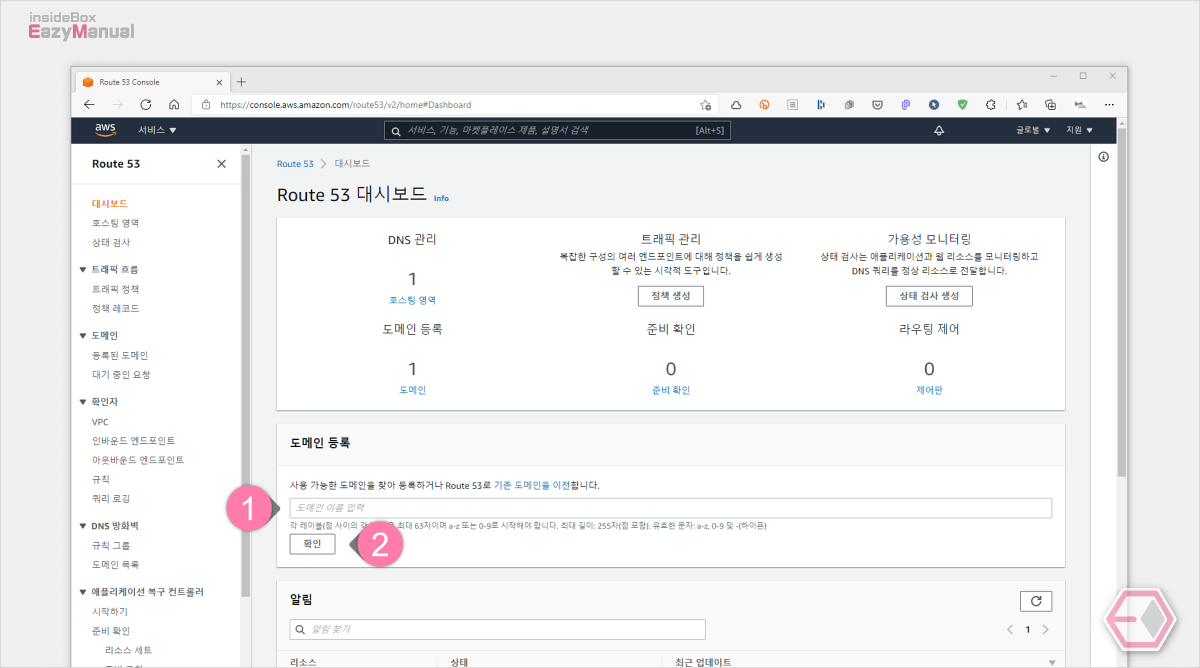This screenshot has width=1200, height=668.
Task: Open browser collections icon
Action: click(1051, 104)
